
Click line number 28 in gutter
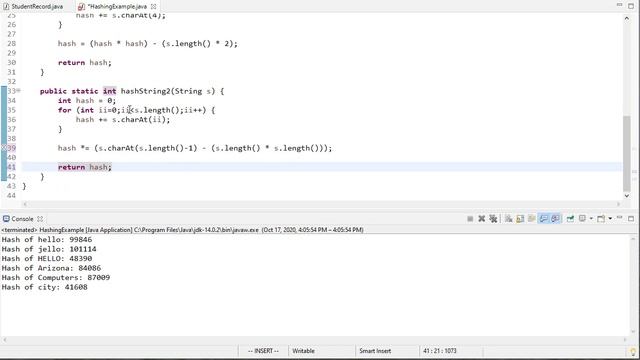(11, 44)
